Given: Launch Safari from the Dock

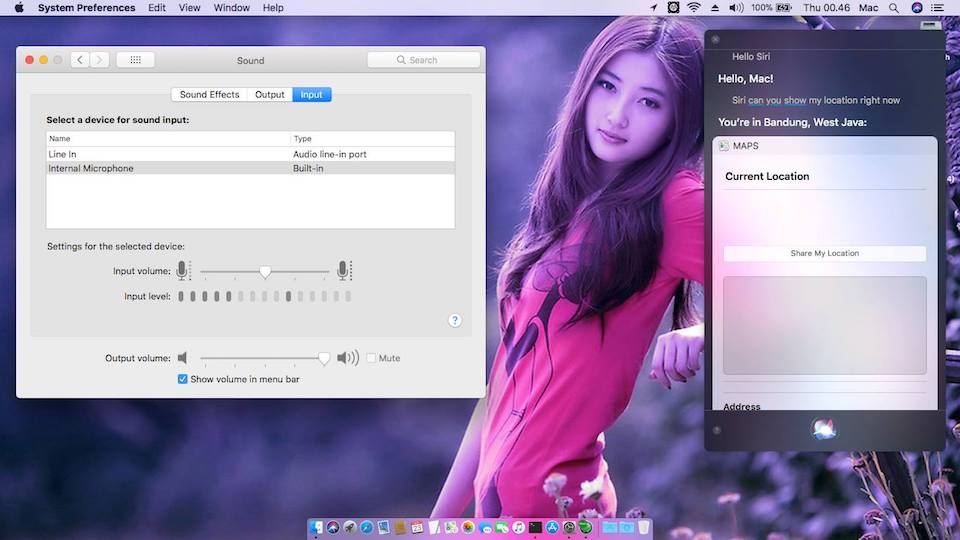Looking at the screenshot, I should pyautogui.click(x=366, y=527).
